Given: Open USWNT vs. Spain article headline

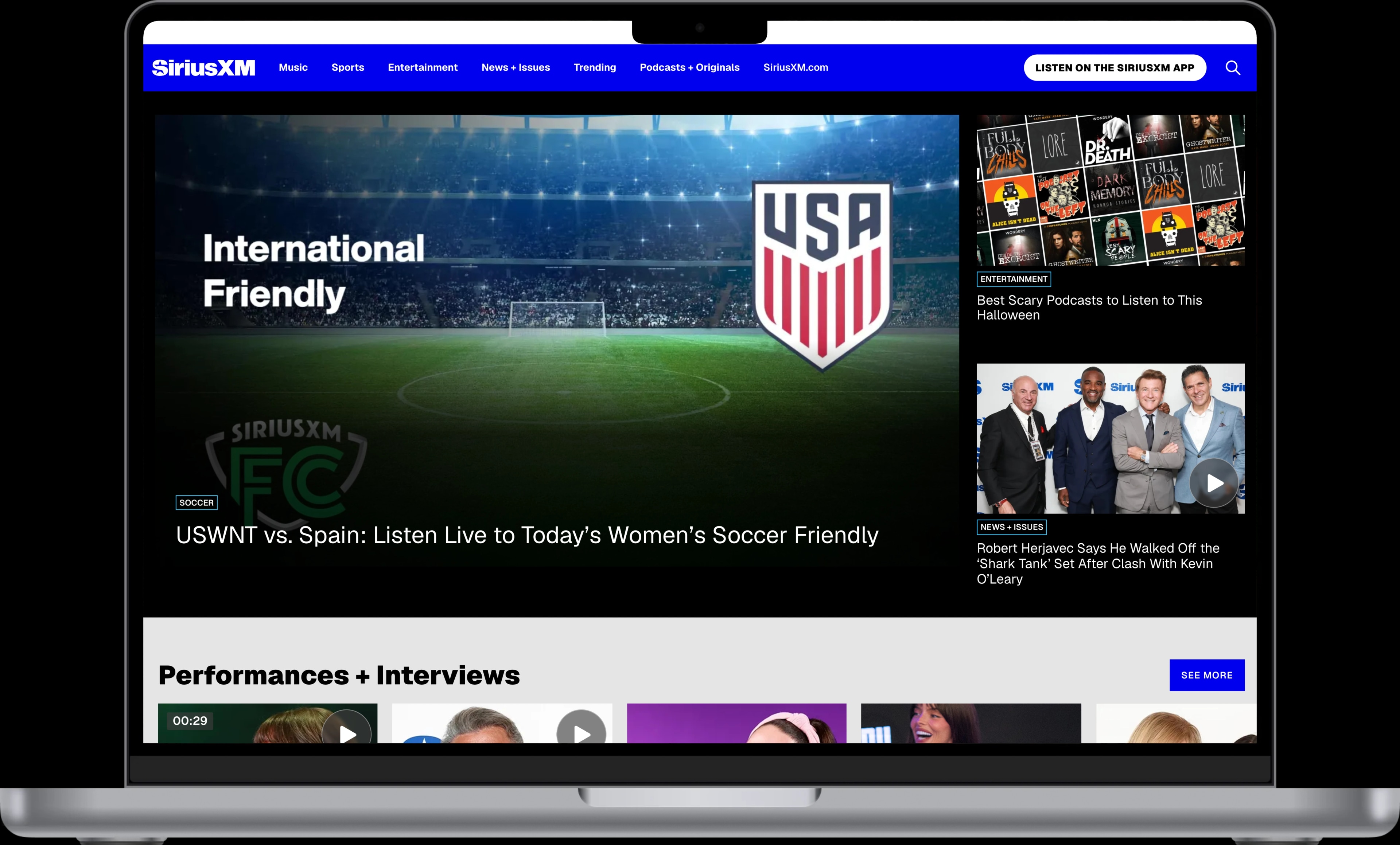Looking at the screenshot, I should pyautogui.click(x=527, y=536).
